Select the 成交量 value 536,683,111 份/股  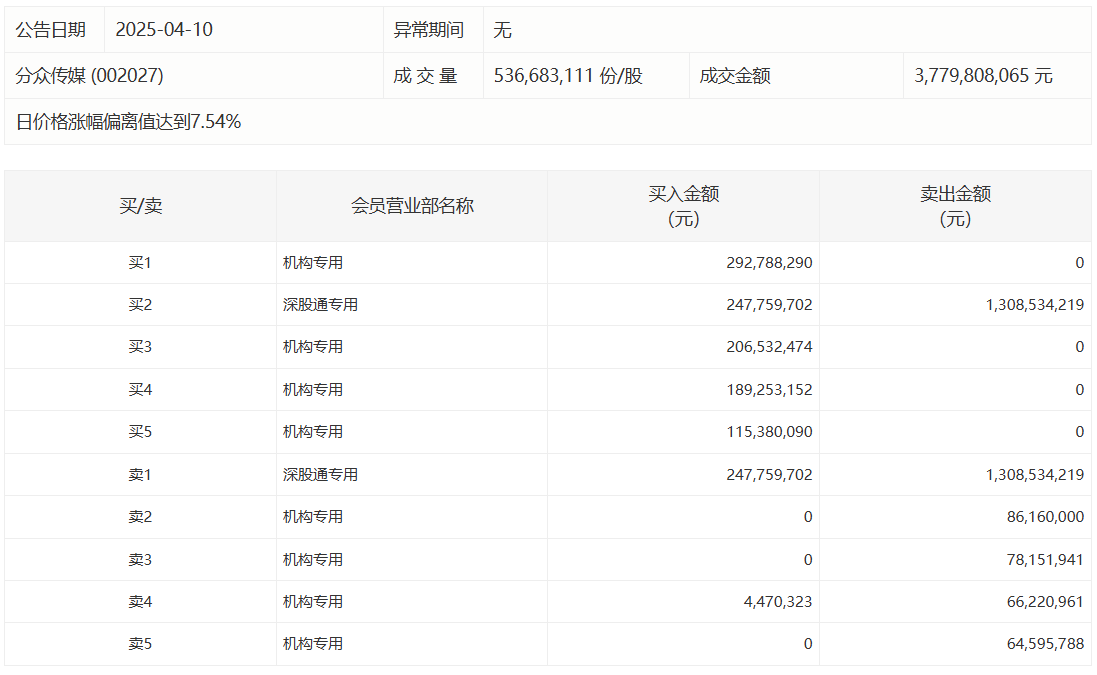(x=568, y=76)
